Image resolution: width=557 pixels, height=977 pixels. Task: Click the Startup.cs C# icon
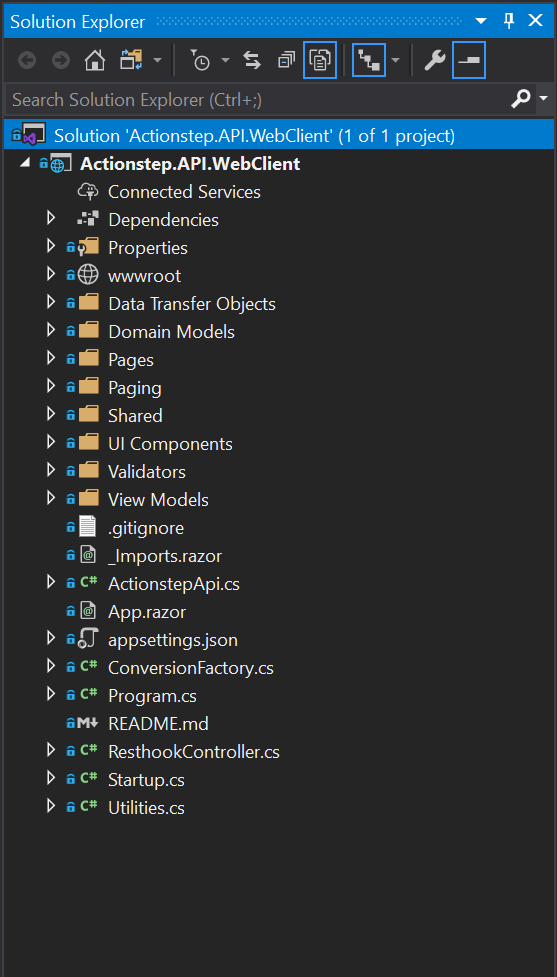pos(88,779)
